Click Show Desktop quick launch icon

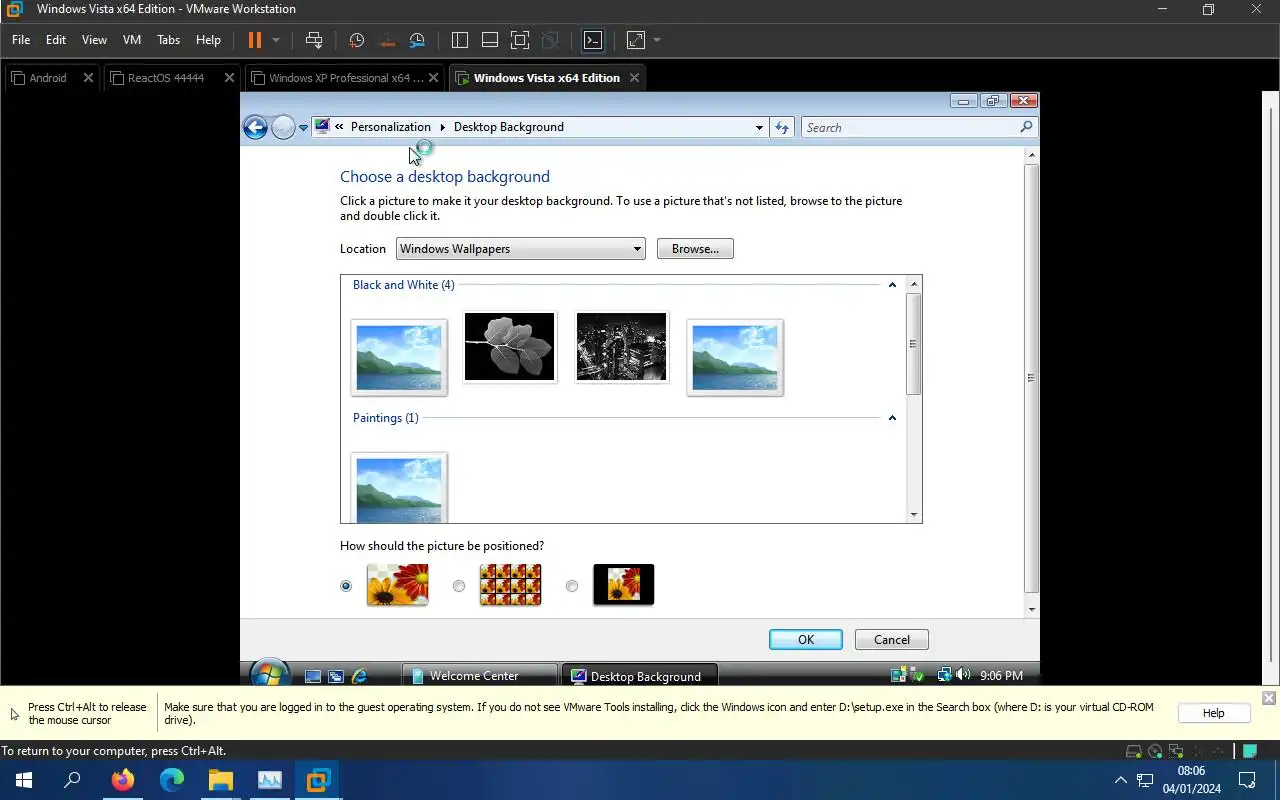pyautogui.click(x=313, y=676)
